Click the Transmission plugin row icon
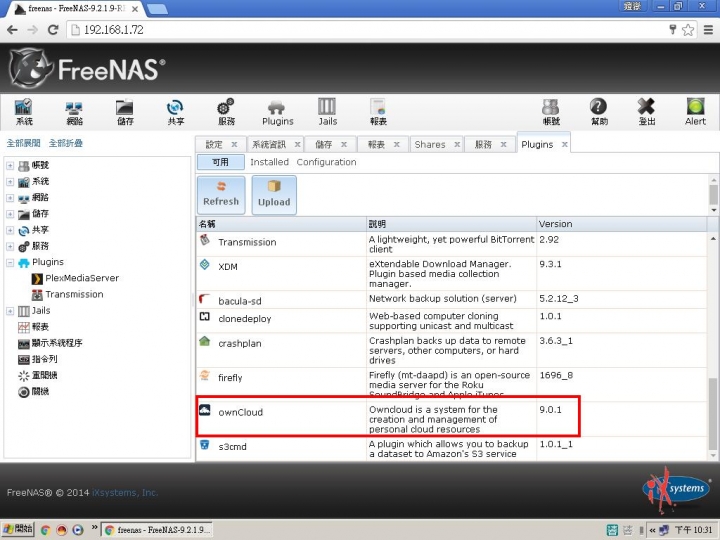The width and height of the screenshot is (720, 540). point(205,239)
